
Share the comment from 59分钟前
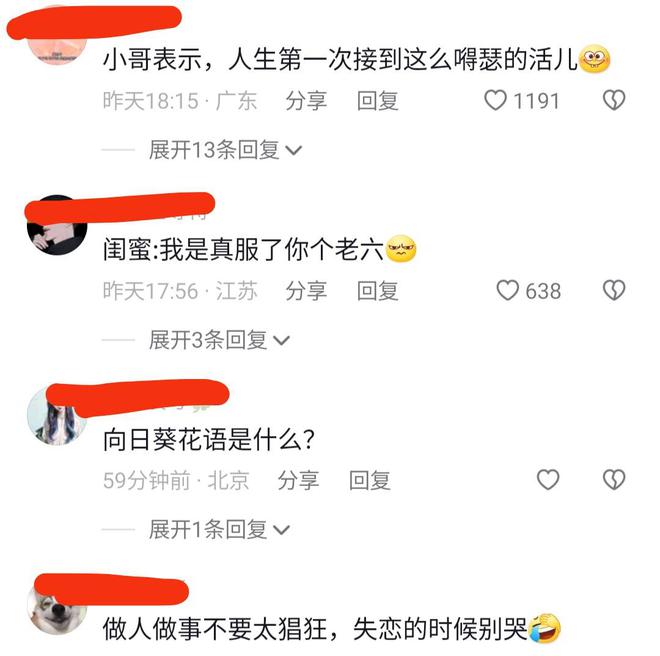tap(298, 480)
